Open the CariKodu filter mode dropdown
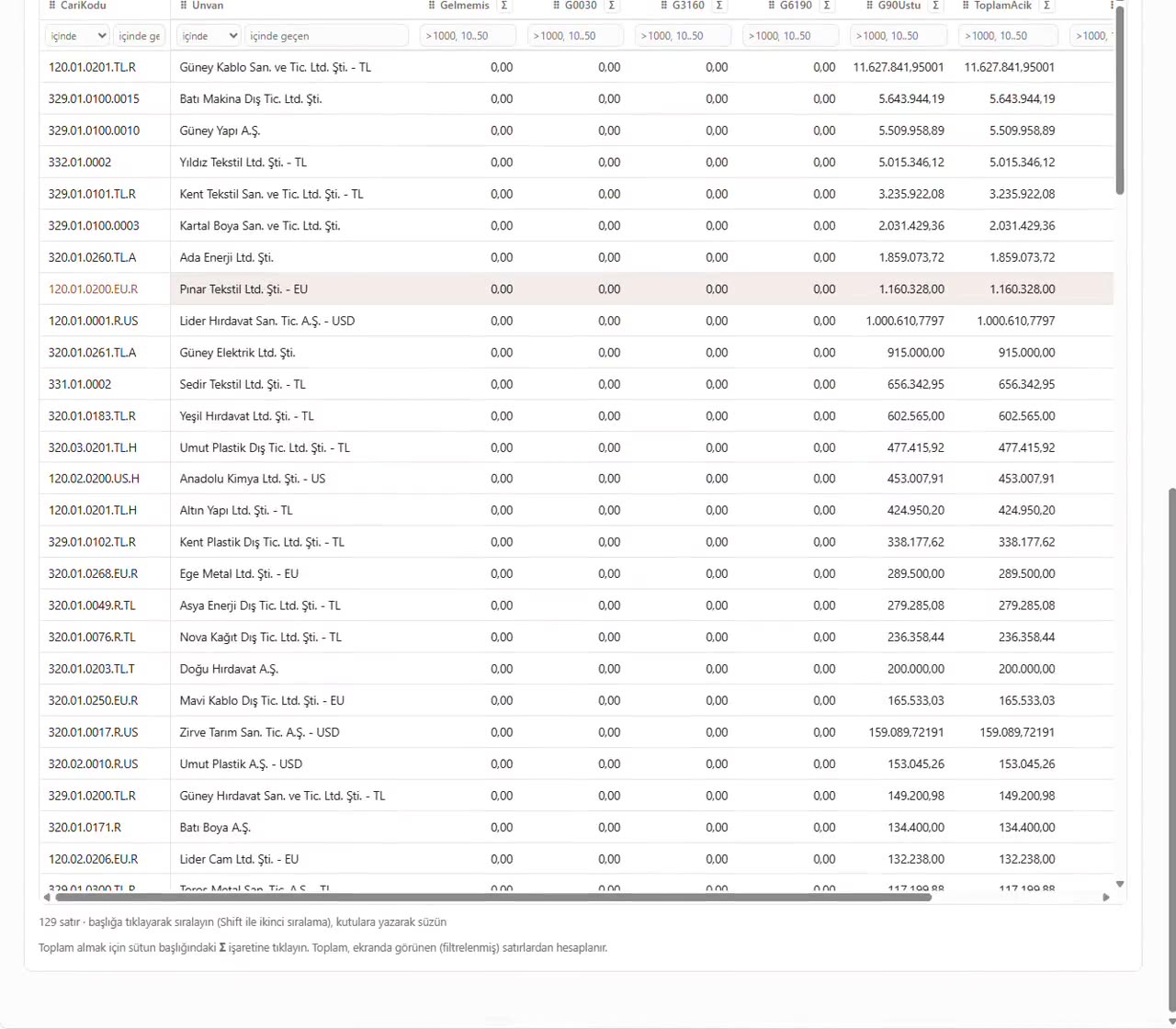 [x=77, y=36]
